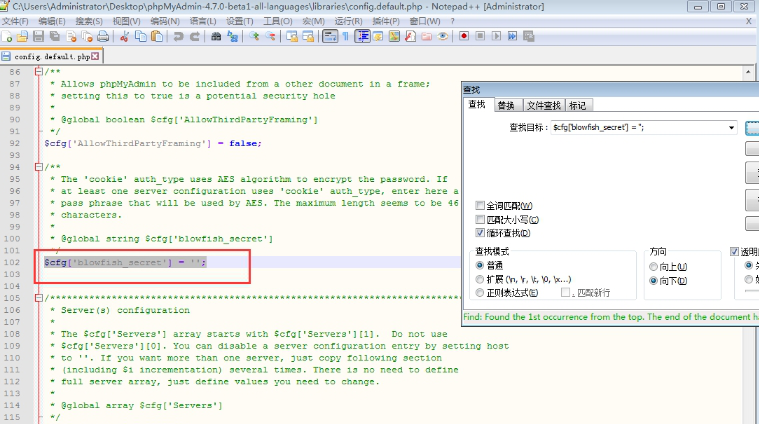759x440 pixels.
Task: Click the Paste clipboard icon
Action: click(x=157, y=36)
